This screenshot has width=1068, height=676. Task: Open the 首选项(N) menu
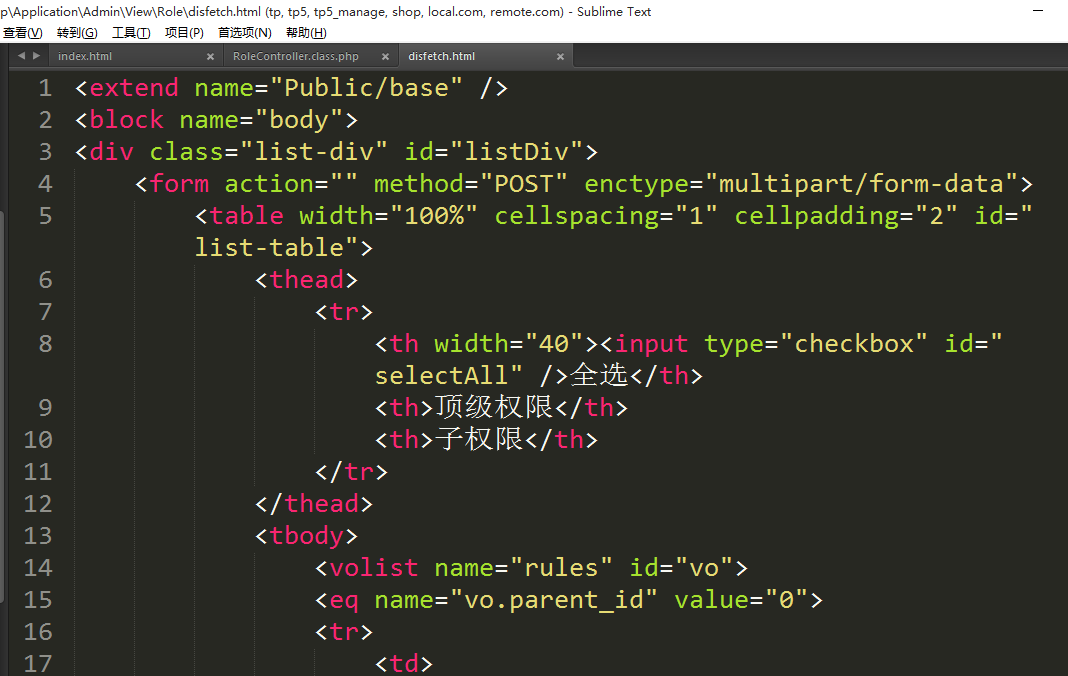245,33
